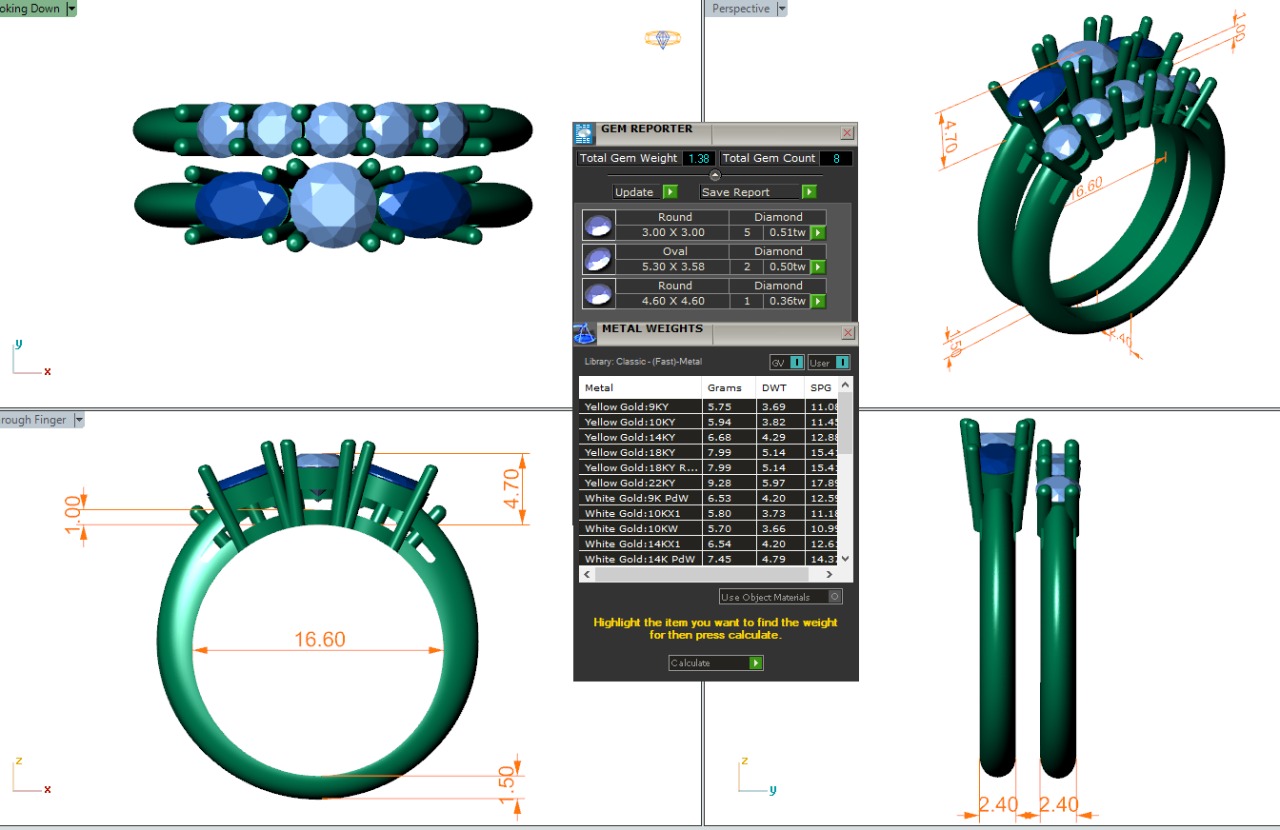1280x830 pixels.
Task: Select the Through Finger viewport tab
Action: click(32, 420)
